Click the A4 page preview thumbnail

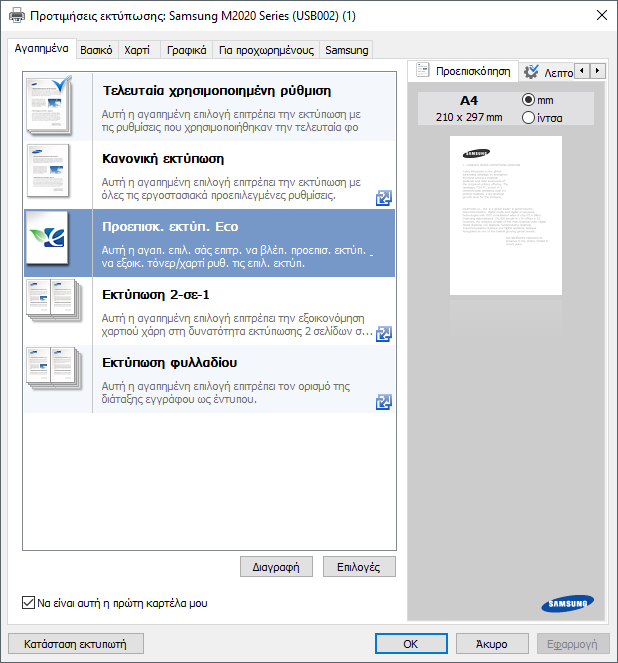click(506, 215)
